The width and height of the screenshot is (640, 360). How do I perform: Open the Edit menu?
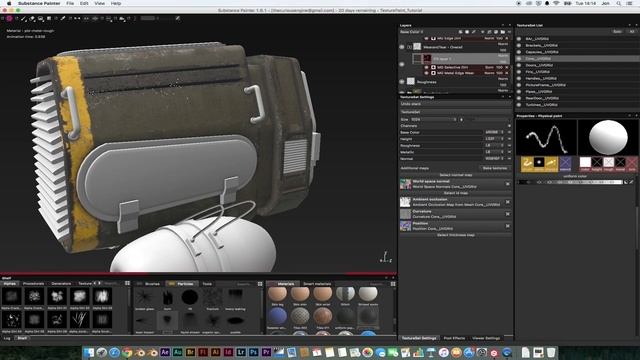coord(84,3)
